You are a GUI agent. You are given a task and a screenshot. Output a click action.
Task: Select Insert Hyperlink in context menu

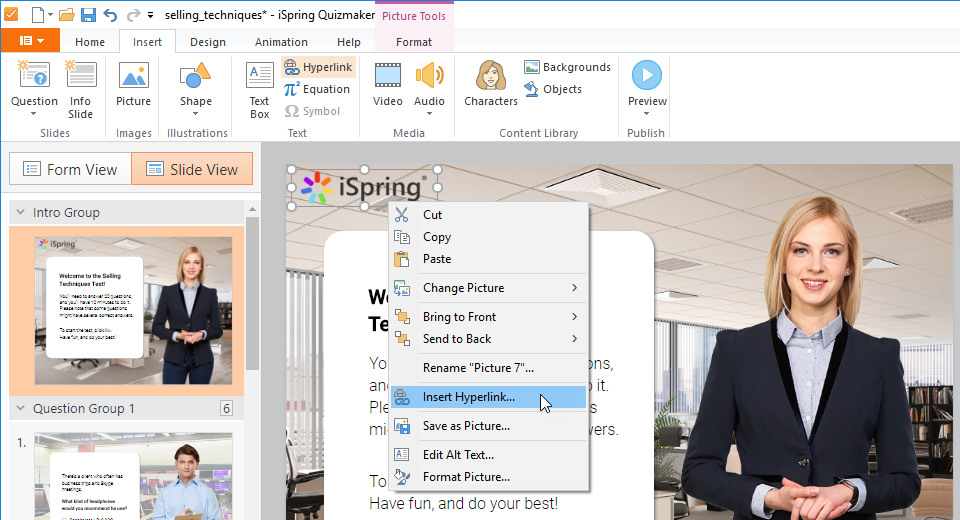point(489,397)
